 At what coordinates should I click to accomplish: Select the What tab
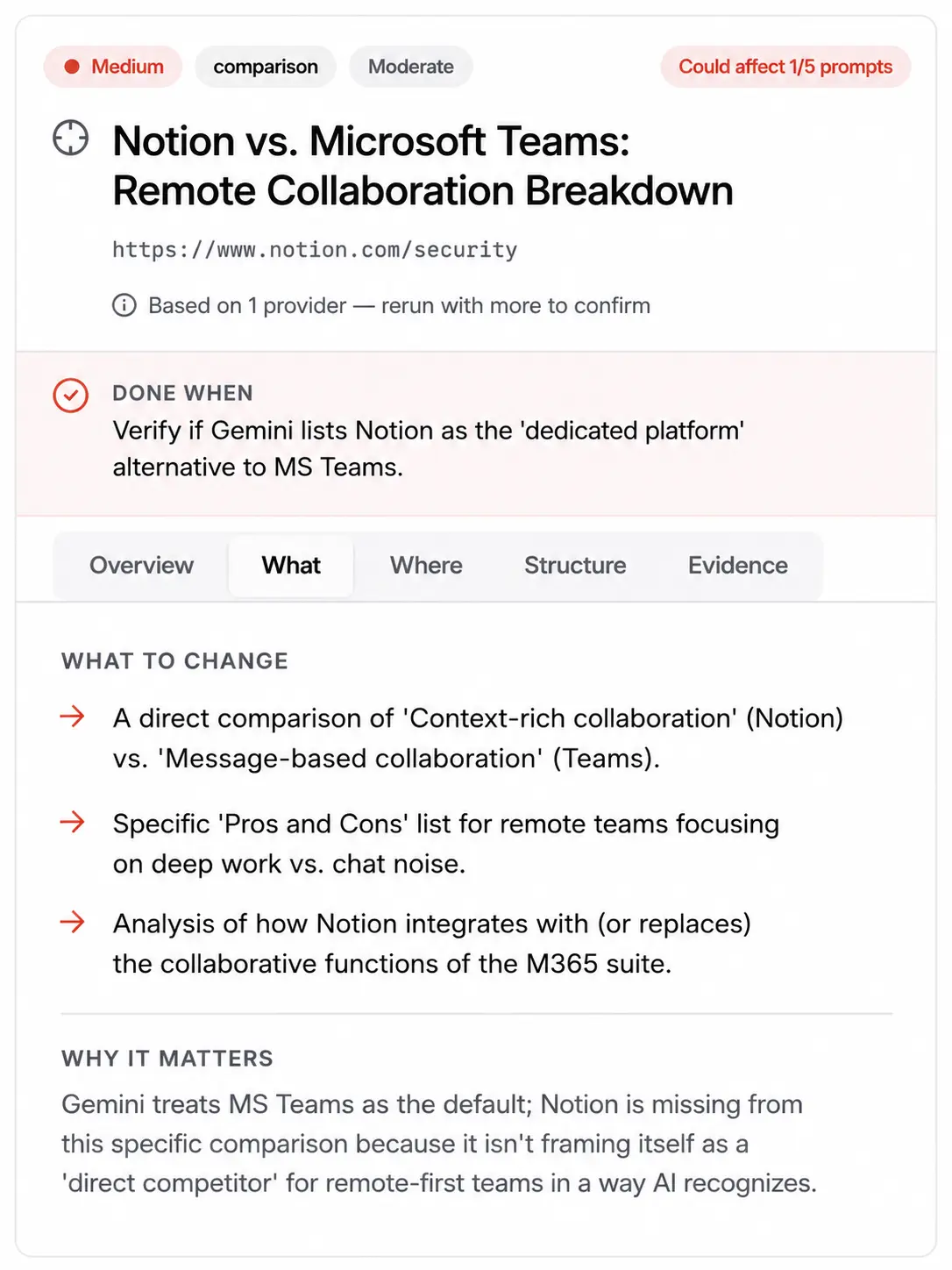click(291, 566)
